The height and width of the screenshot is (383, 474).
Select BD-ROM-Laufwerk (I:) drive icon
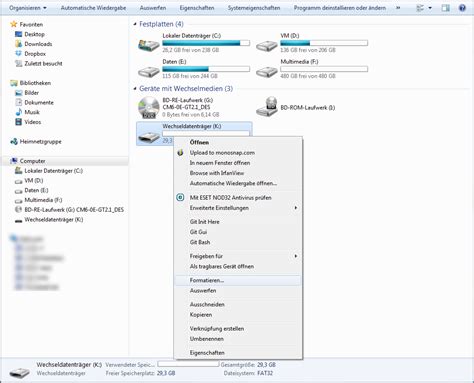click(x=267, y=107)
